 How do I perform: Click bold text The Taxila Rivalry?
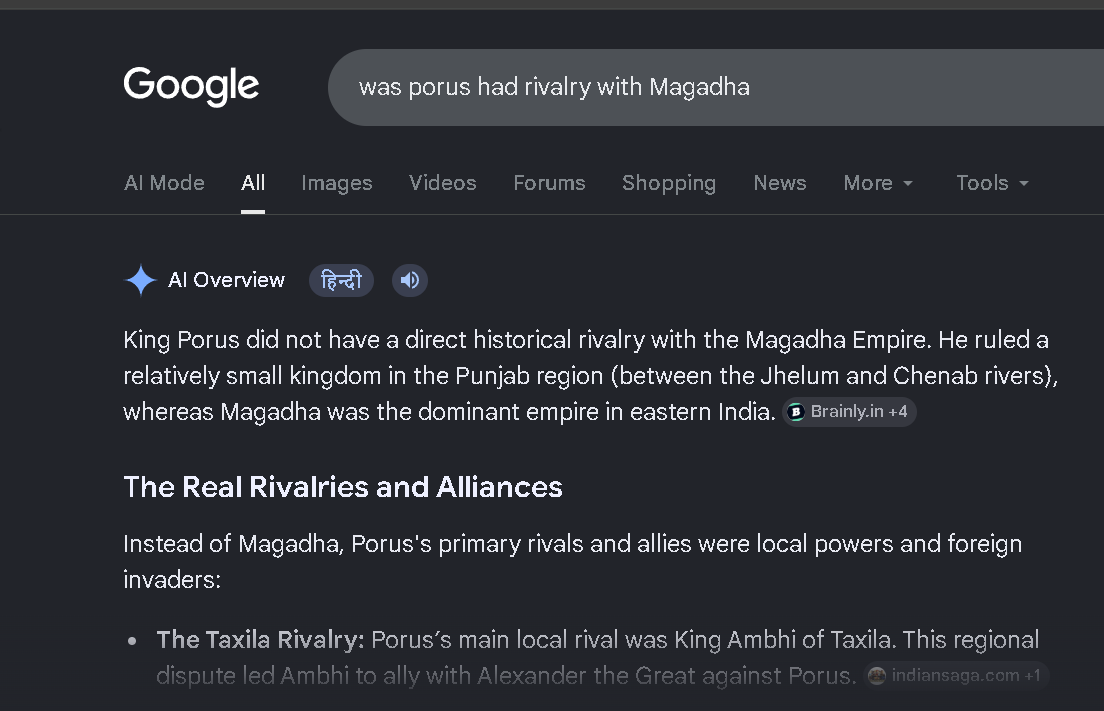260,640
